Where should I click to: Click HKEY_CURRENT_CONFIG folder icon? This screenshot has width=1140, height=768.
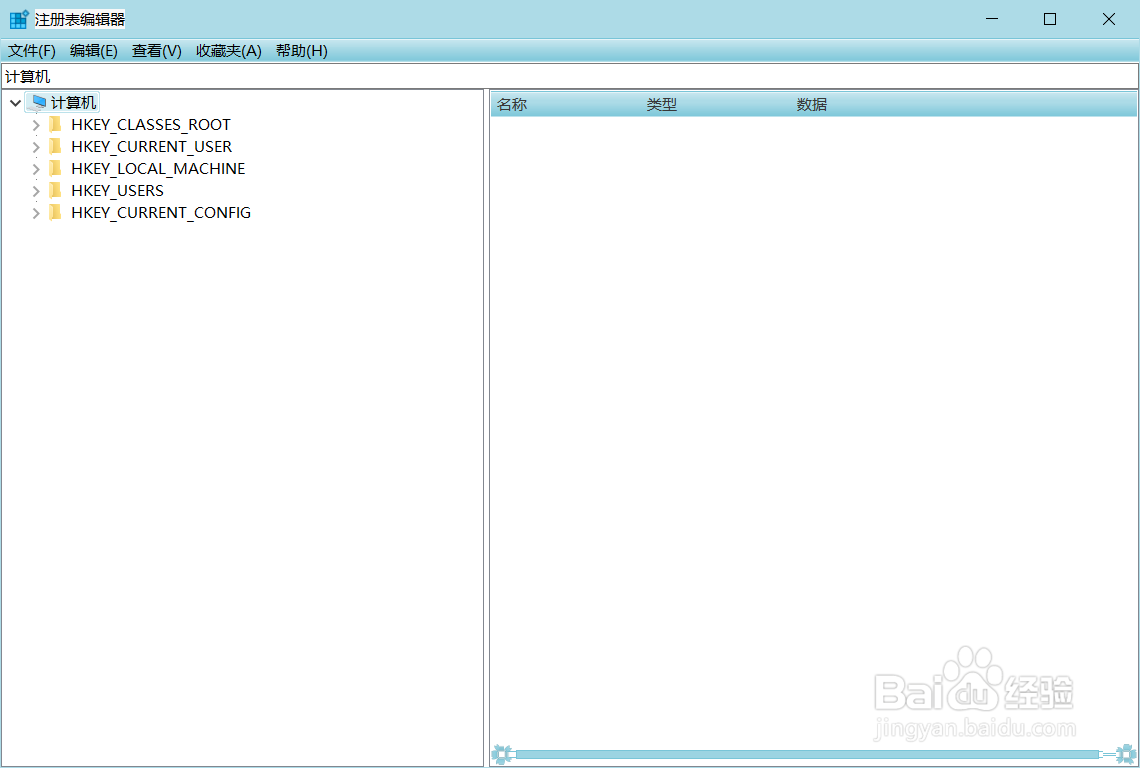click(55, 212)
